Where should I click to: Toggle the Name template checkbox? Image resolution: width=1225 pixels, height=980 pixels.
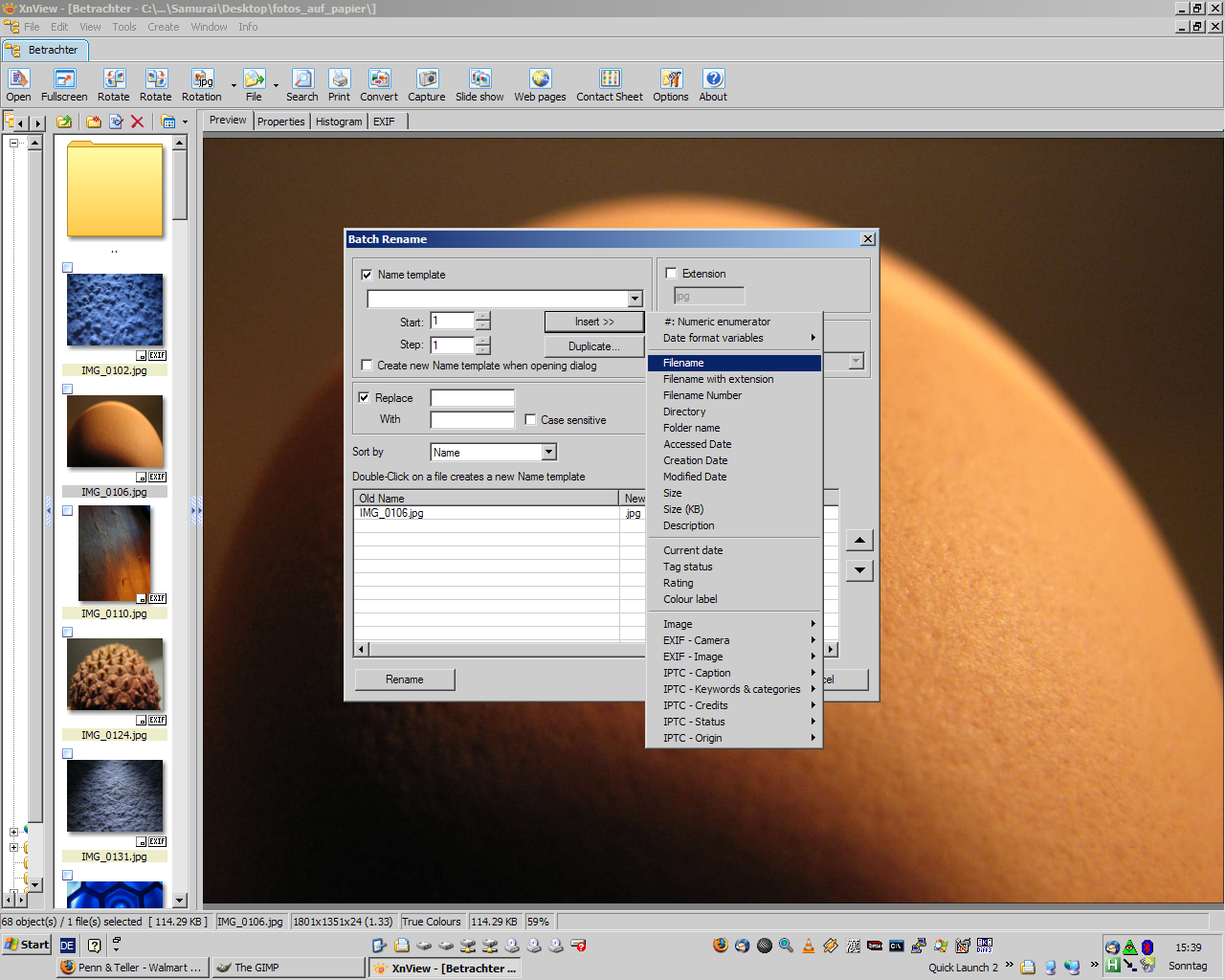pyautogui.click(x=367, y=275)
